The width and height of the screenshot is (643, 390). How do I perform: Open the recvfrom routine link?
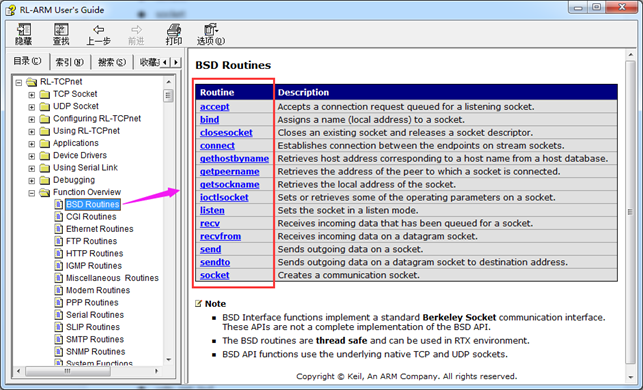[x=221, y=236]
